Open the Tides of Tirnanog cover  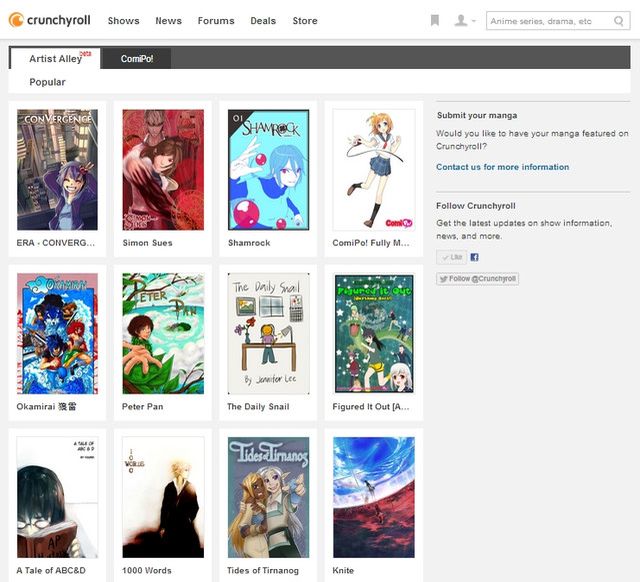[x=268, y=497]
